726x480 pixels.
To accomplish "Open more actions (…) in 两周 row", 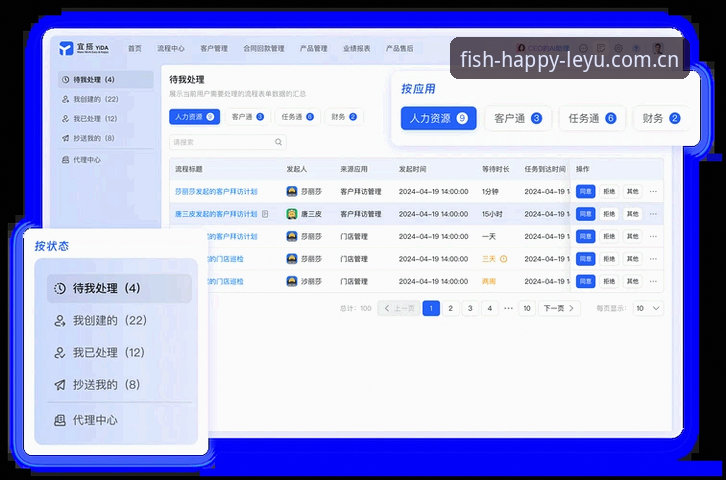I will (653, 281).
